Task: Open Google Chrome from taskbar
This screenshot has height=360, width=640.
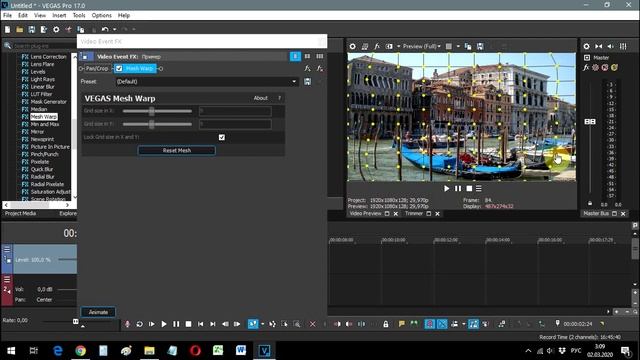Action: click(x=80, y=351)
